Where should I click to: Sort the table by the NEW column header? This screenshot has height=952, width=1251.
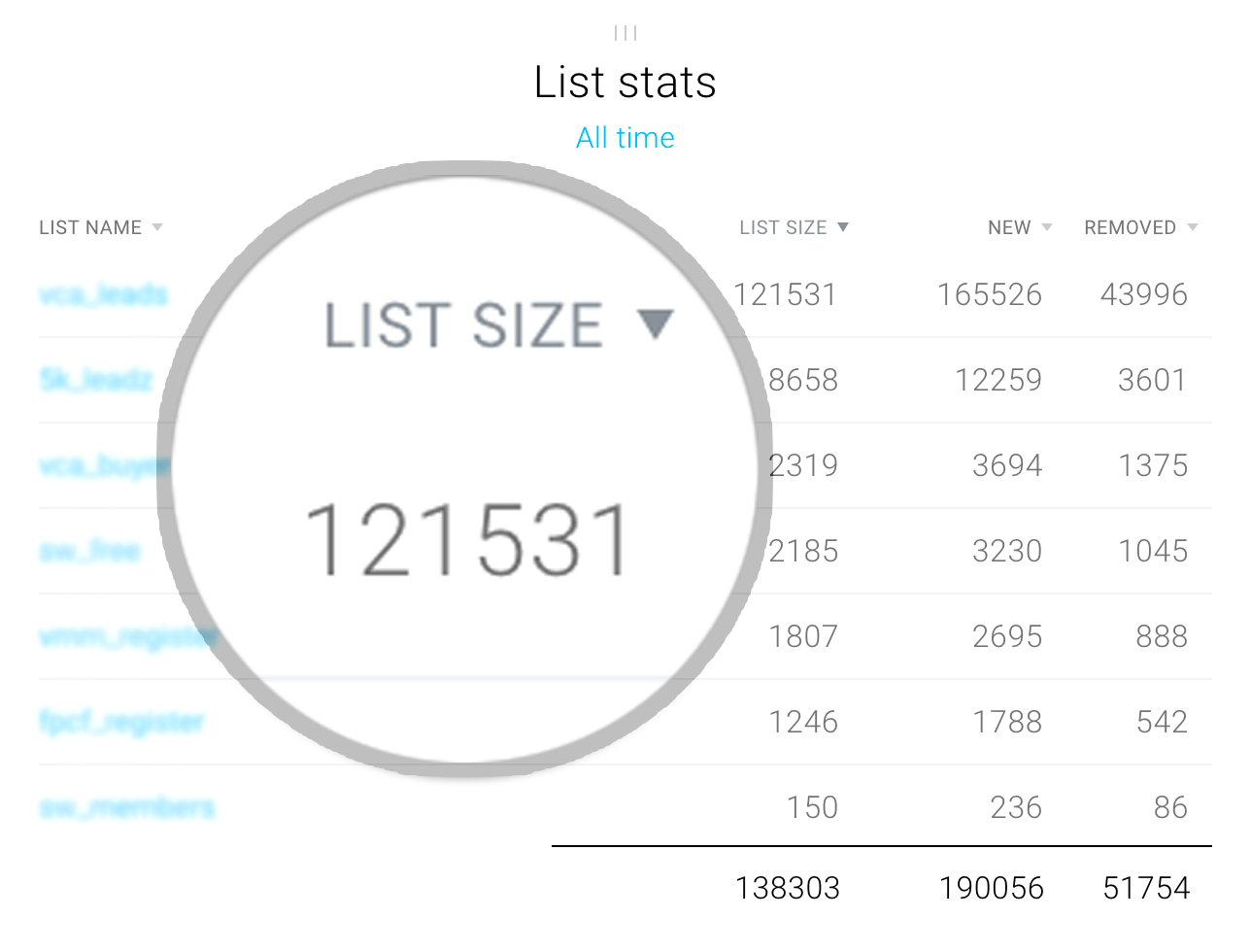[1008, 227]
